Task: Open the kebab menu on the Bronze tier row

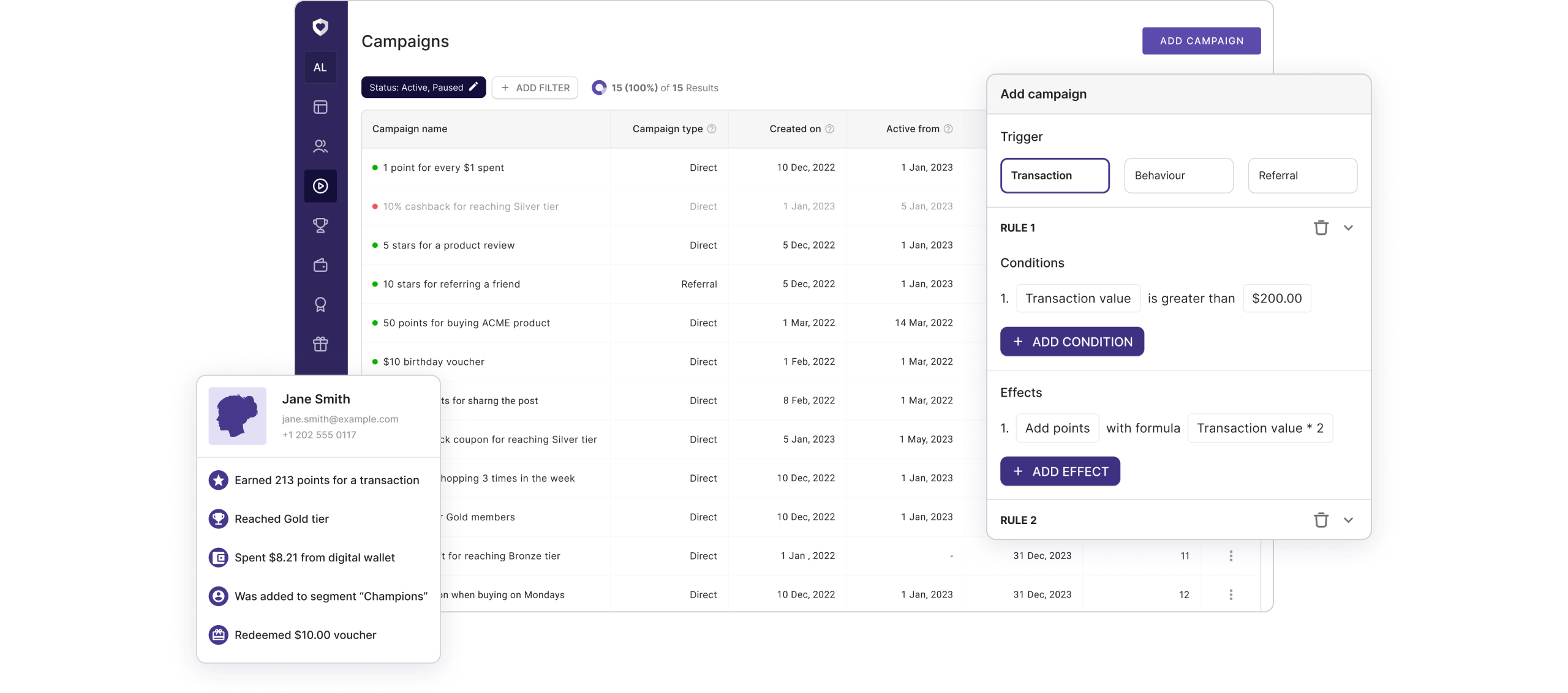Action: 1231,556
